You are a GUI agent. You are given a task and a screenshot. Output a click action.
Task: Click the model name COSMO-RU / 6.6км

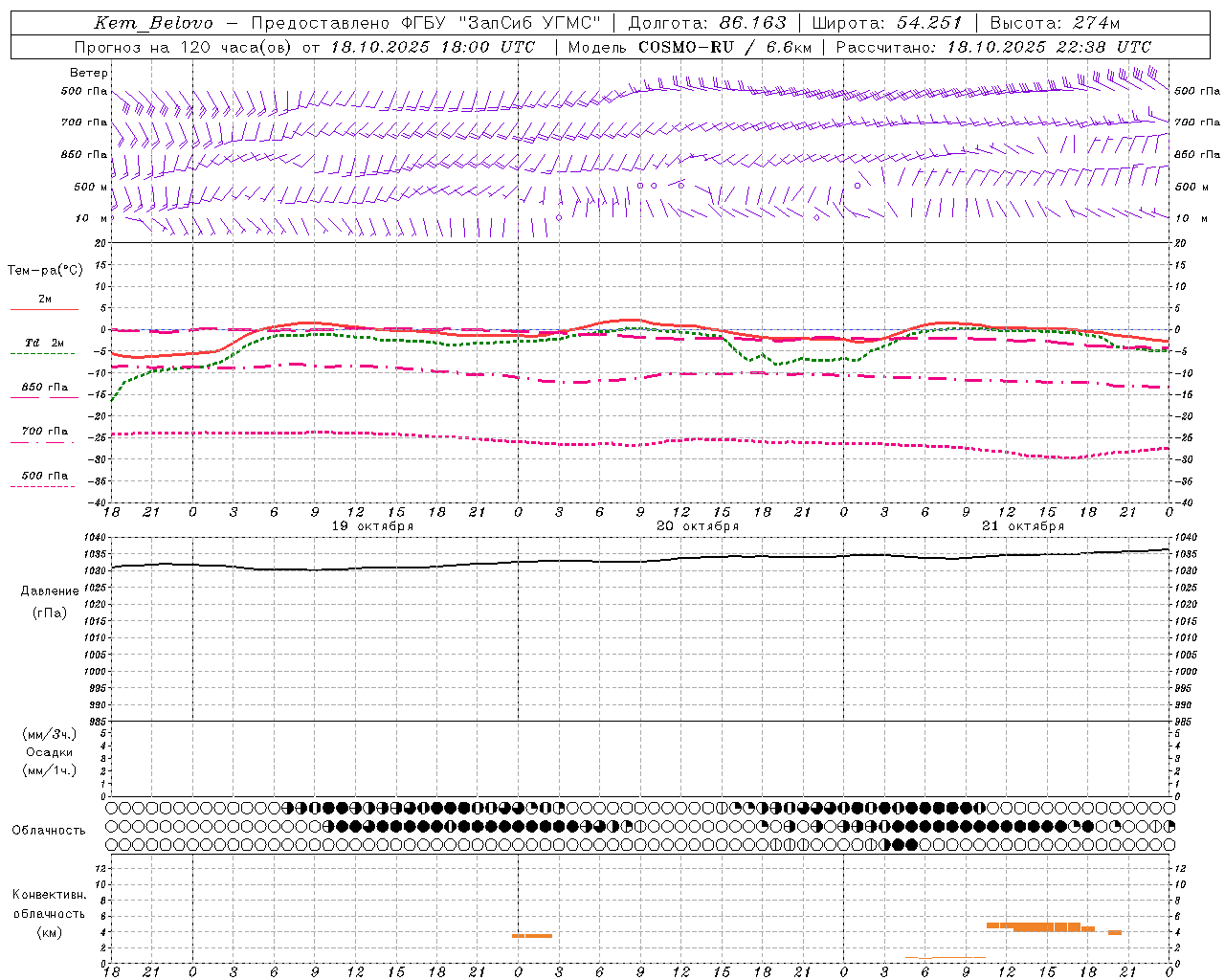[723, 47]
